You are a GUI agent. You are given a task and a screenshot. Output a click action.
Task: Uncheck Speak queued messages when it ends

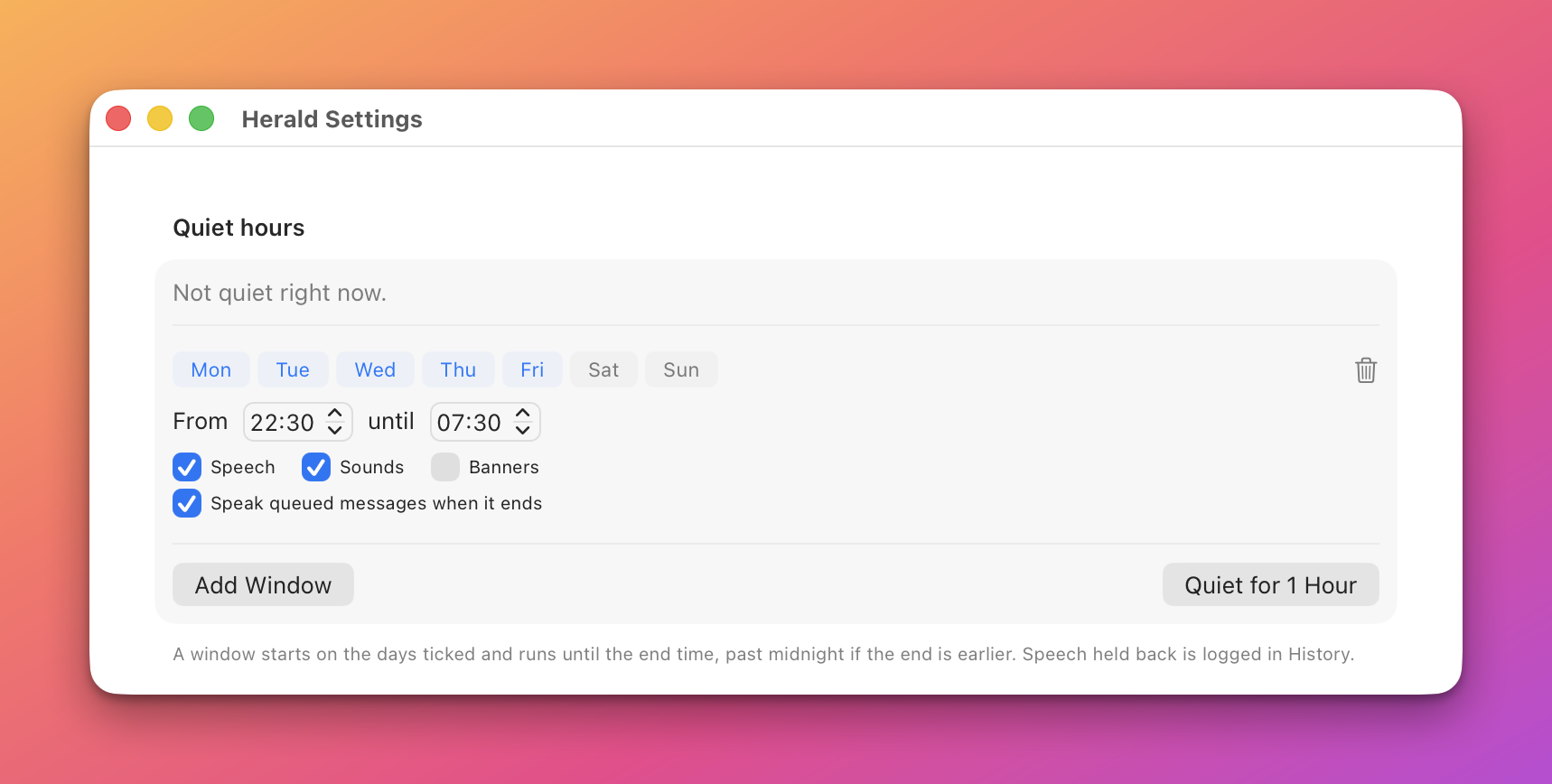[x=187, y=503]
